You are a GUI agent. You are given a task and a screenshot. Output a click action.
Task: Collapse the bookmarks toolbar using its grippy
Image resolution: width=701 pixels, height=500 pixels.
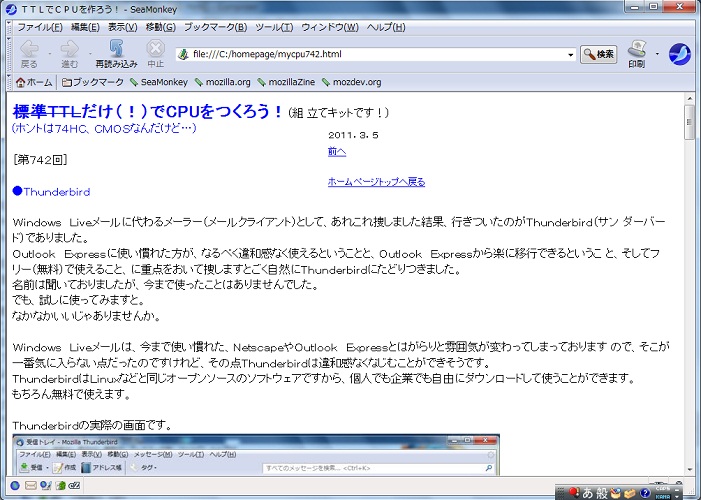pos(9,82)
